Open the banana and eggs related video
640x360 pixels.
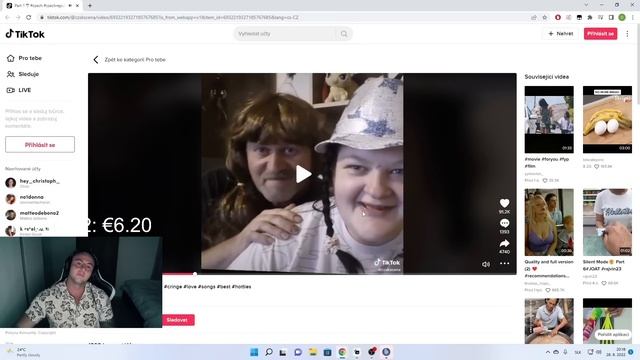[607, 120]
